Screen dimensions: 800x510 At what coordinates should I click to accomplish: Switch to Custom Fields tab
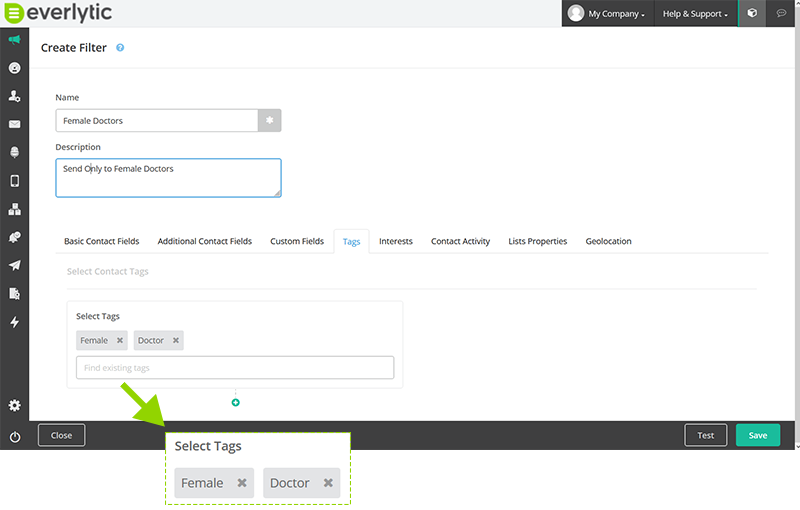point(297,241)
